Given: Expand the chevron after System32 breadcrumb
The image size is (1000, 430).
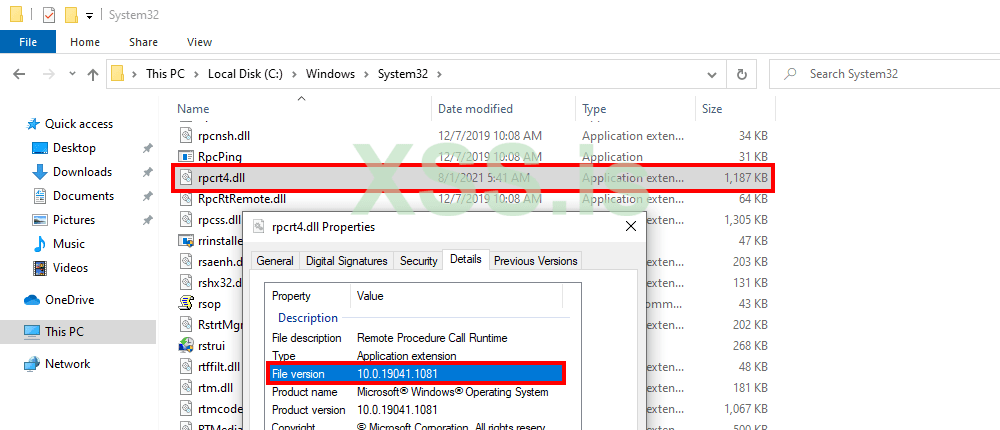Looking at the screenshot, I should [438, 74].
